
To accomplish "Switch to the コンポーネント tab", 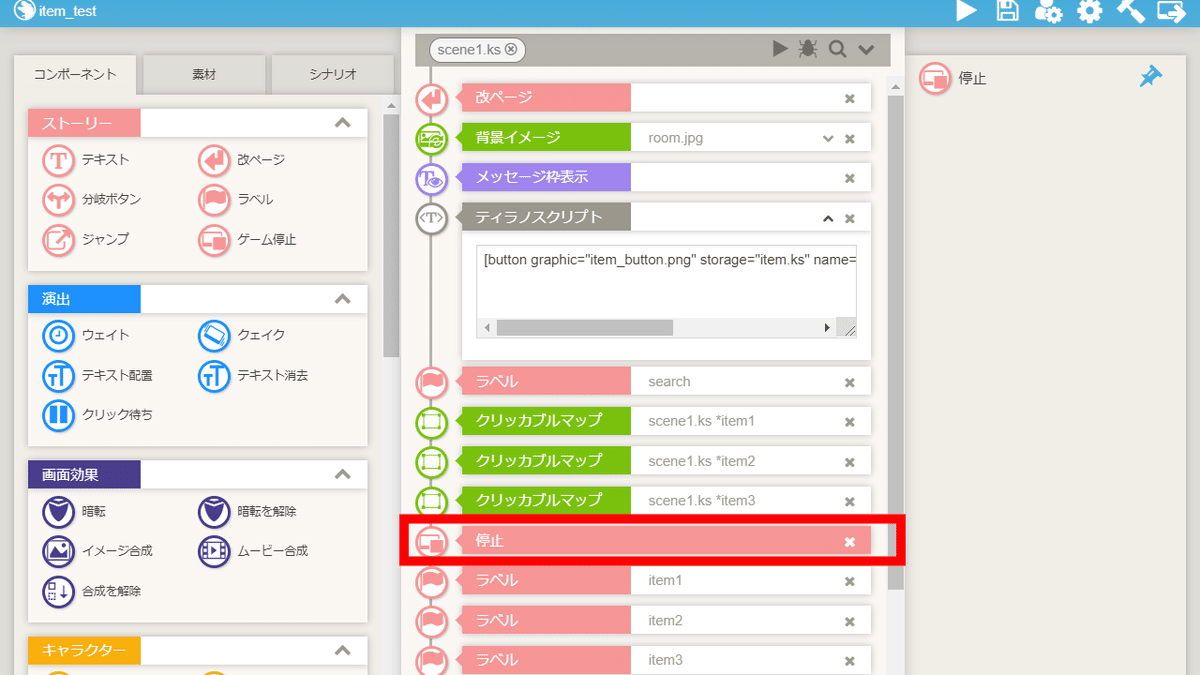I will coord(75,74).
